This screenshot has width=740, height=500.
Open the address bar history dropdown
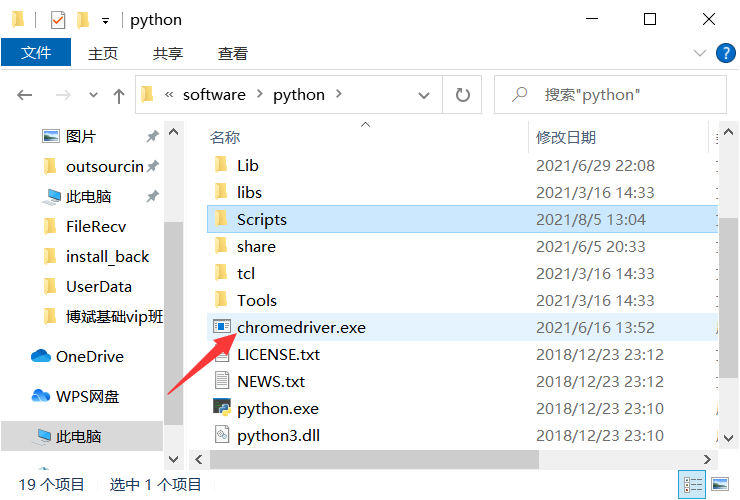[x=424, y=95]
